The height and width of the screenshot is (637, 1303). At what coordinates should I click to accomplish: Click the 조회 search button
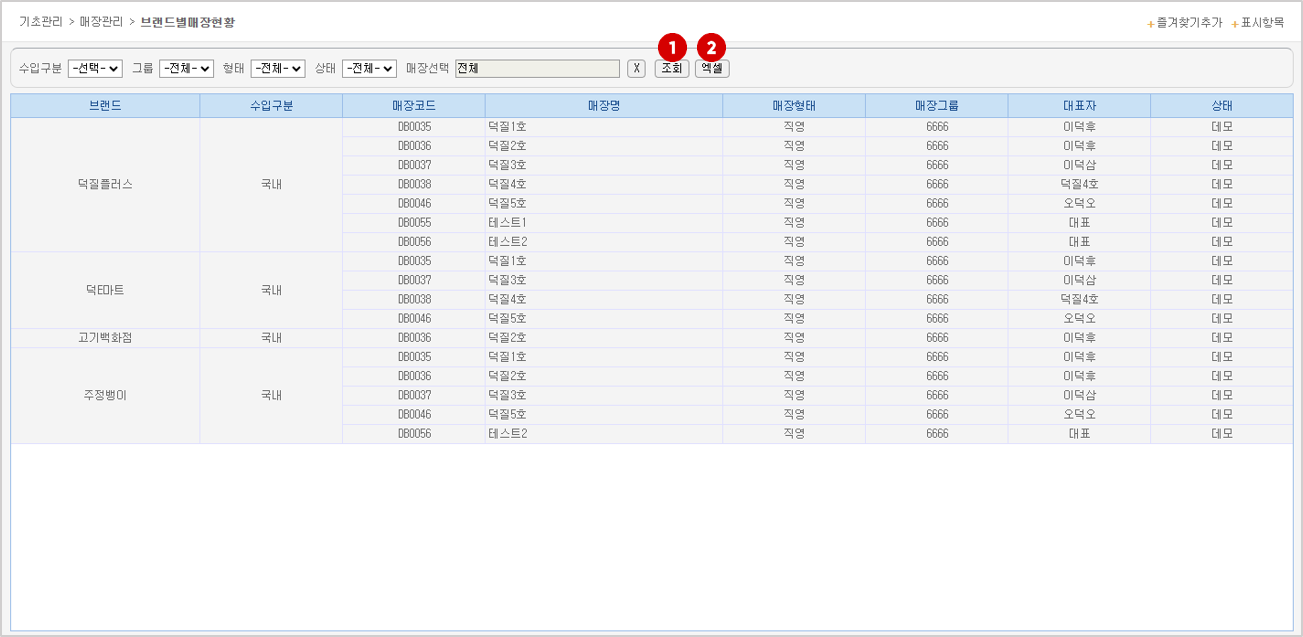point(671,69)
